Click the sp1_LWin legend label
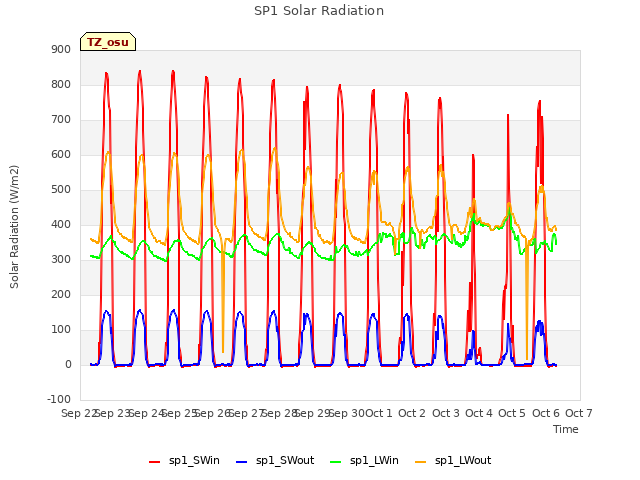 click(x=374, y=461)
